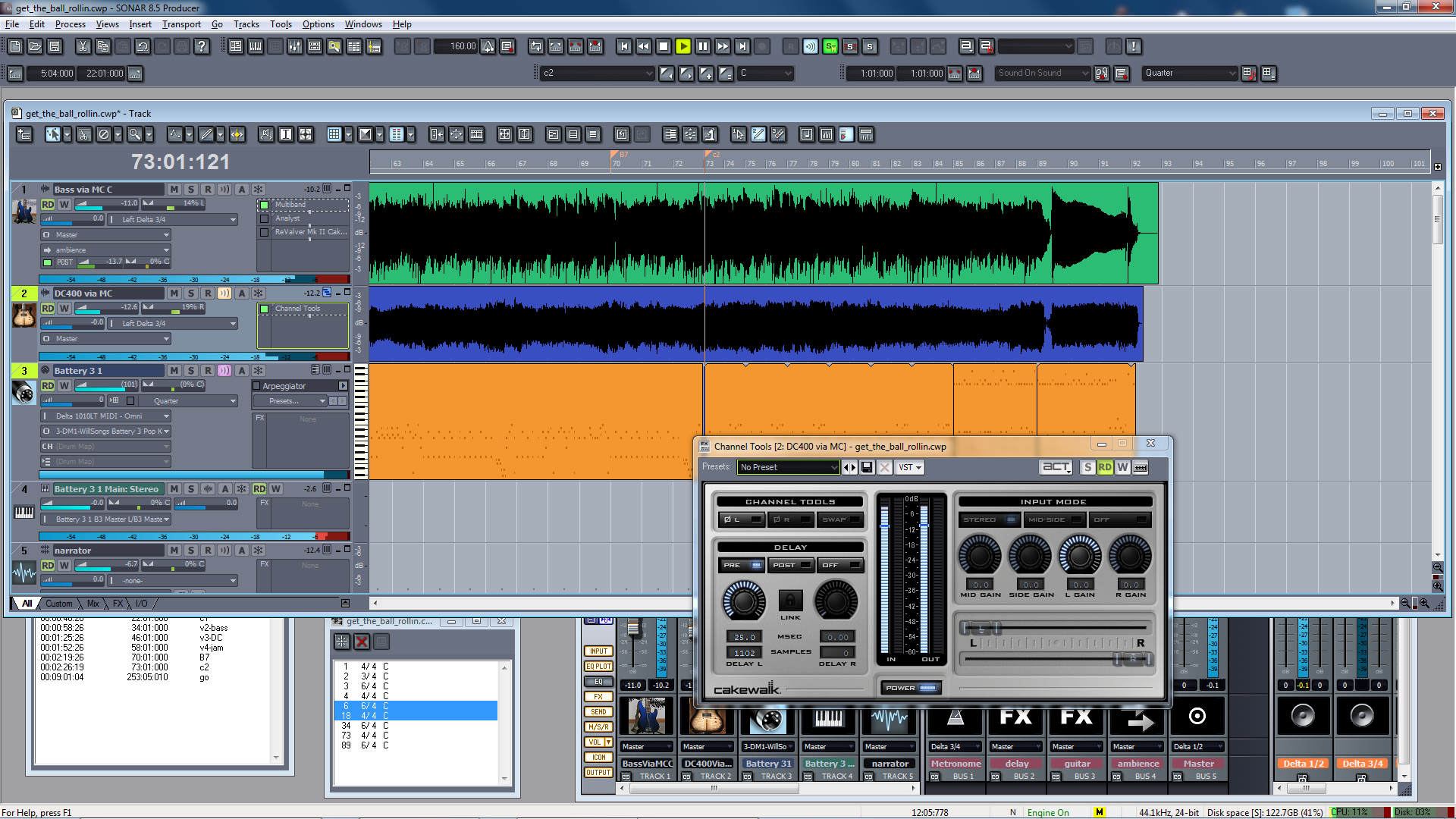Screen dimensions: 1456x819
Task: Open help with the question mark icon
Action: click(201, 47)
